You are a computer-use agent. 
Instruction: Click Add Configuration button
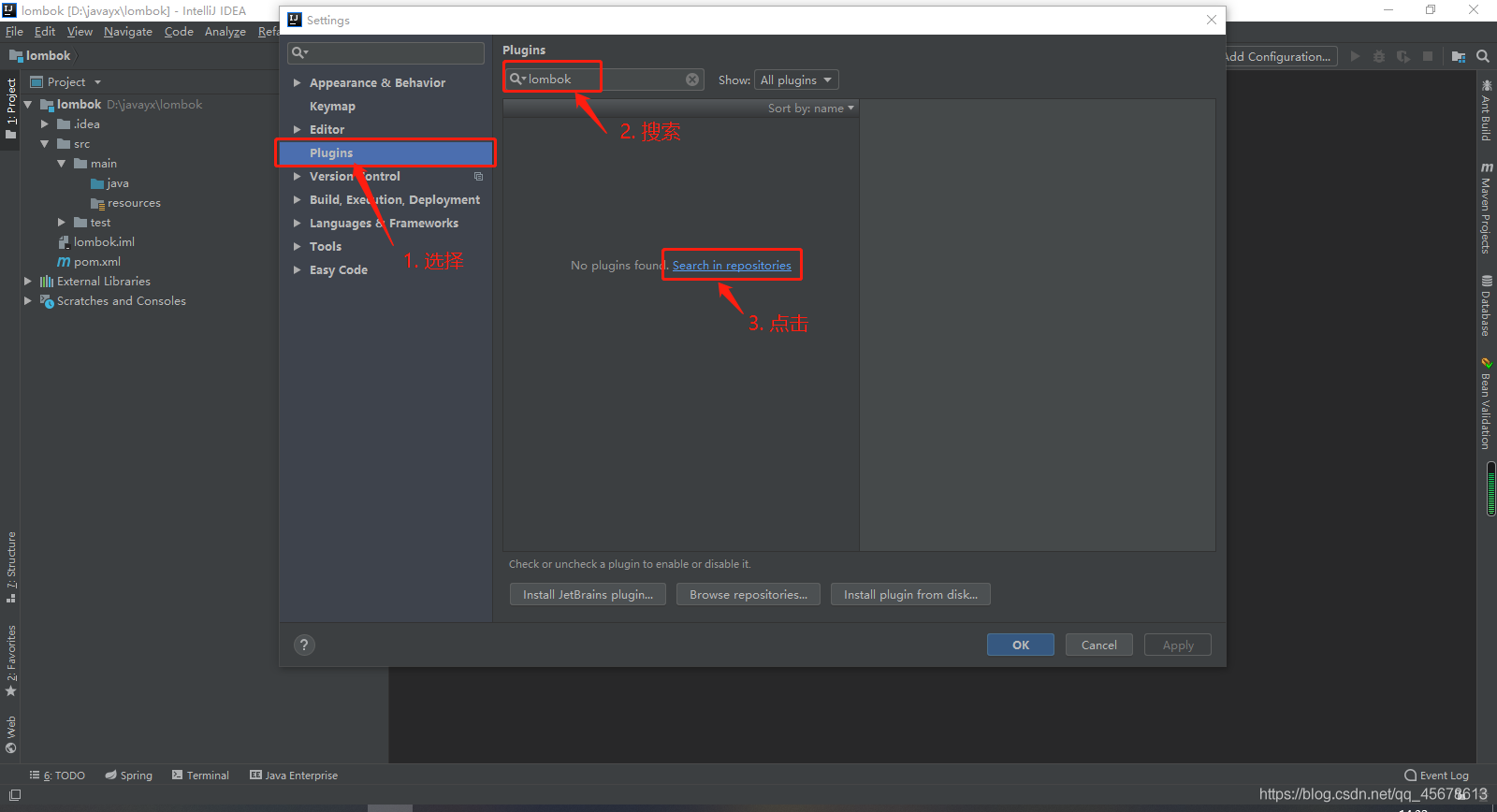pos(1280,56)
